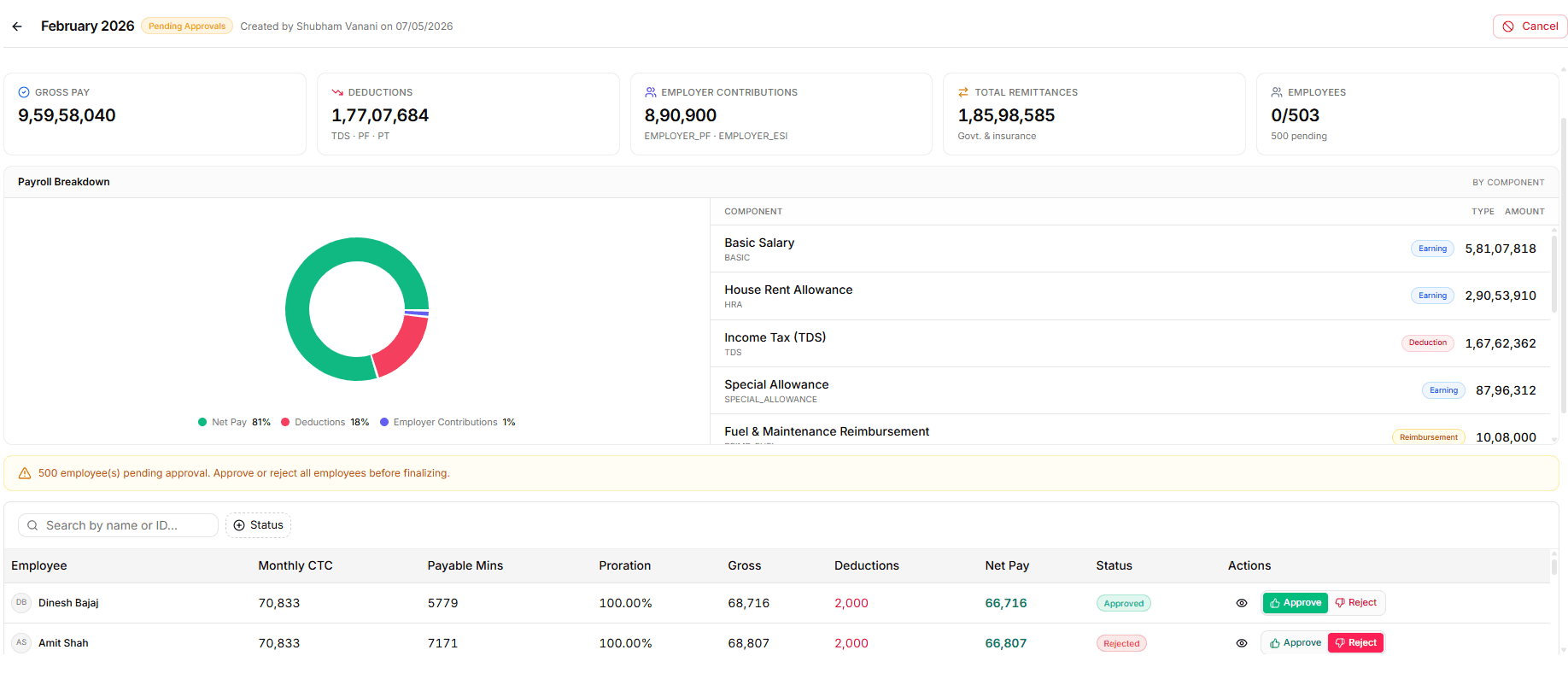Click the Total Remittances swap-arrows icon

coord(963,92)
